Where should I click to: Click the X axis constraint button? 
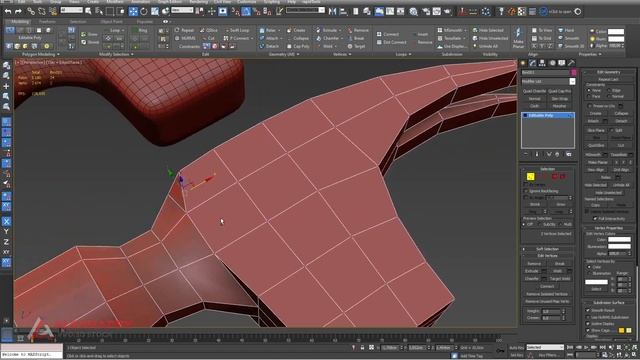pos(7,222)
